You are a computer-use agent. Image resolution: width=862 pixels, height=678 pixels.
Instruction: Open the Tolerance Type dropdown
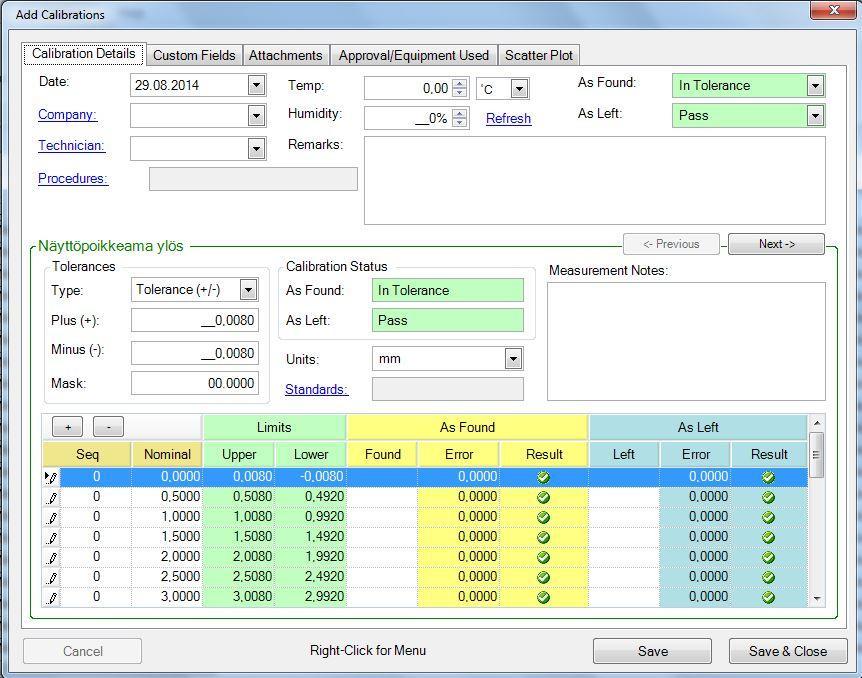(248, 289)
